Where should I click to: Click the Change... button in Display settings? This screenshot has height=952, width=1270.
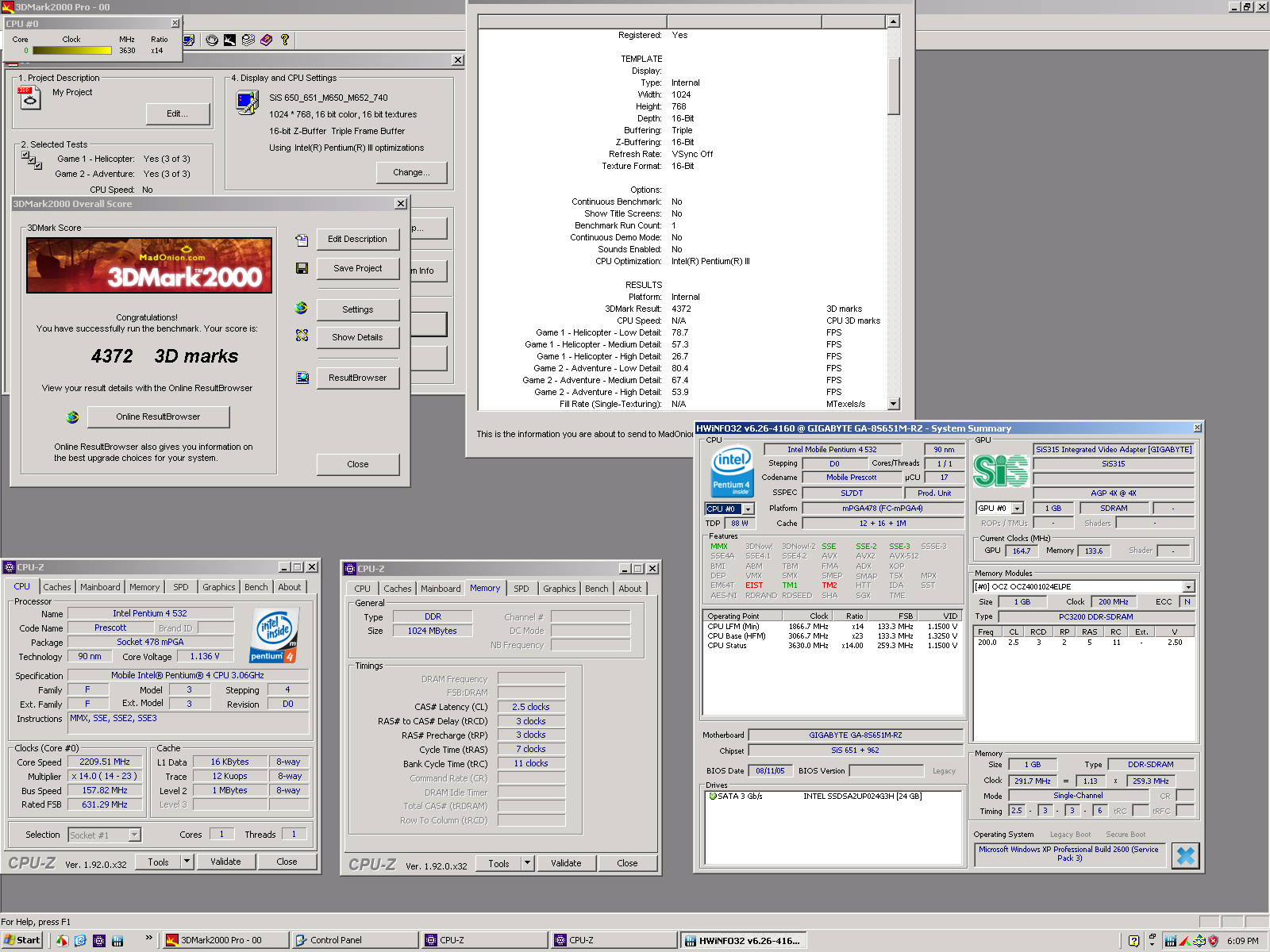pos(411,172)
